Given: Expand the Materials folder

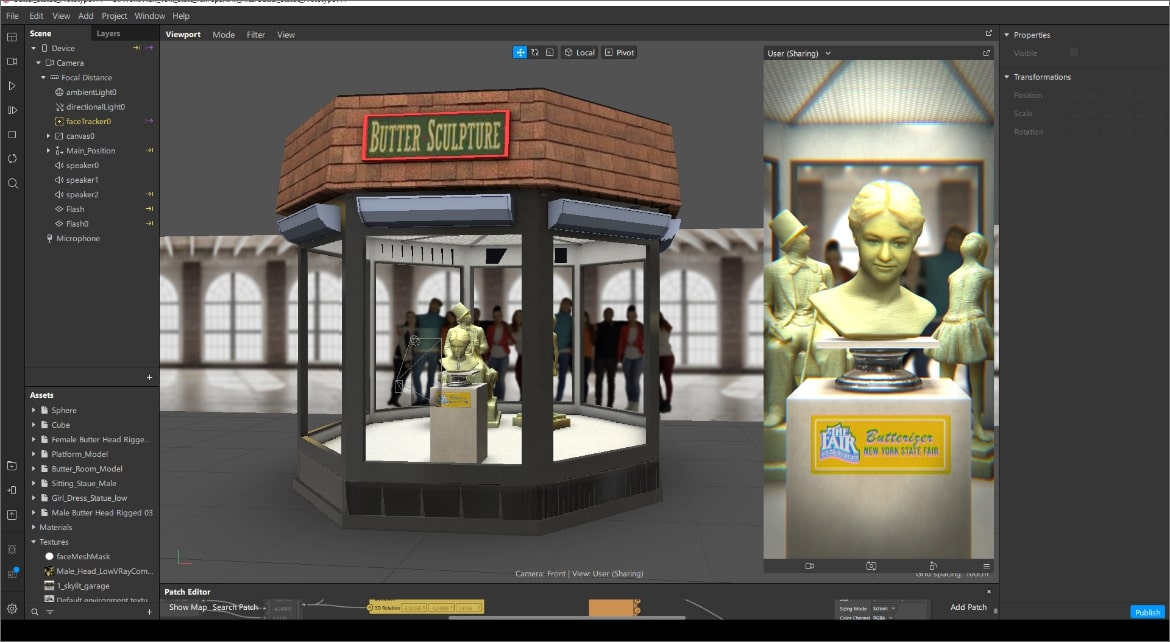Looking at the screenshot, I should point(34,527).
